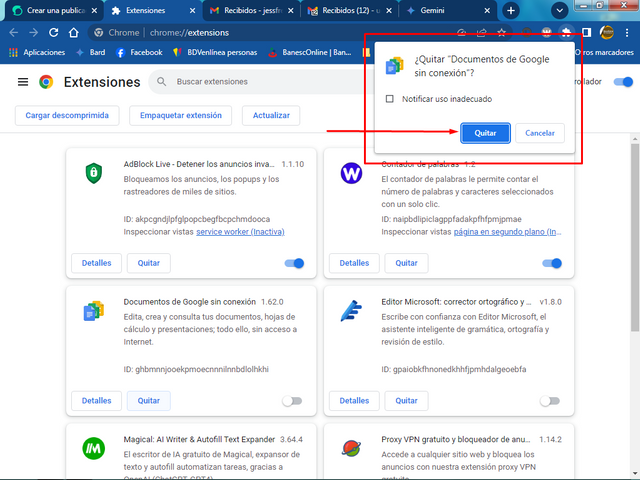Open BDVenlínea personas bookmark
The height and width of the screenshot is (480, 640).
[x=215, y=52]
